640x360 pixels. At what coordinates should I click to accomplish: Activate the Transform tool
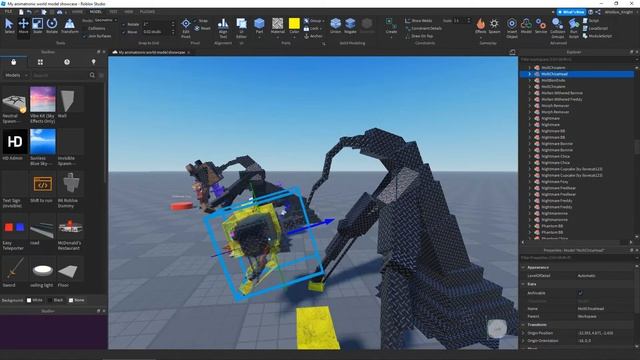click(70, 26)
